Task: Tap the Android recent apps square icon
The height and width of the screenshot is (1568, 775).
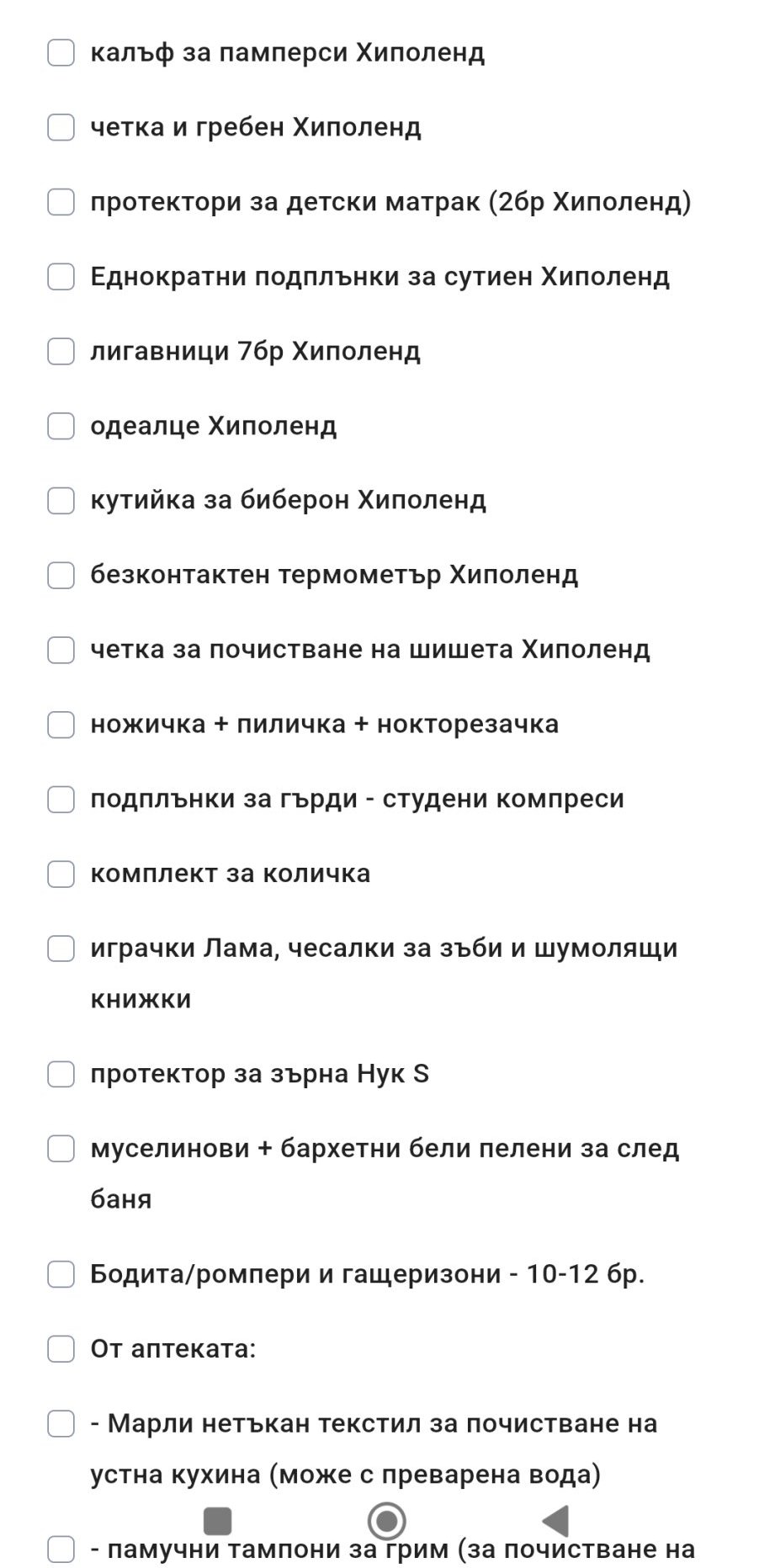Action: click(x=218, y=1521)
